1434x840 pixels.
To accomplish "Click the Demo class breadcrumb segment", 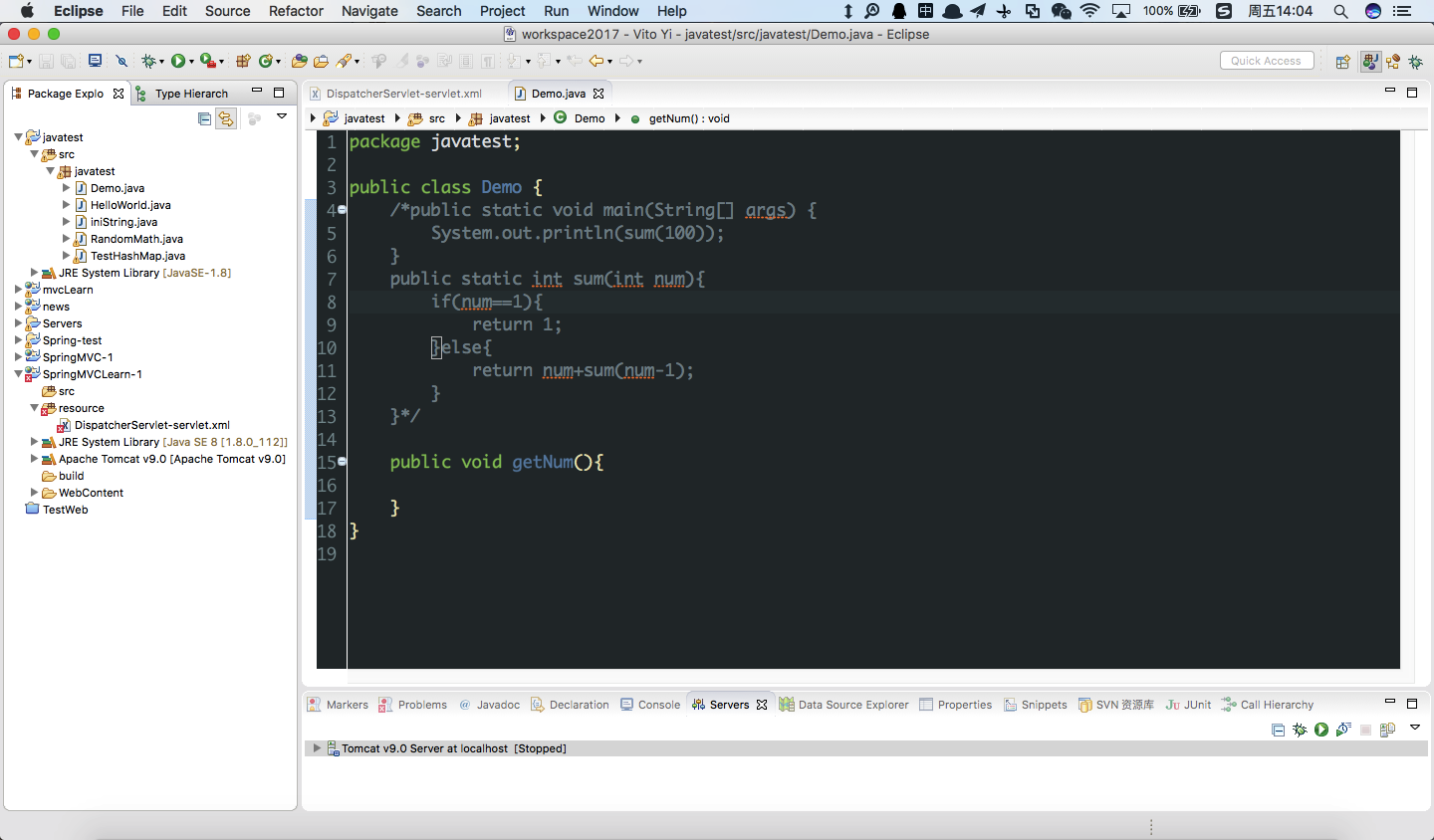I will 590,118.
